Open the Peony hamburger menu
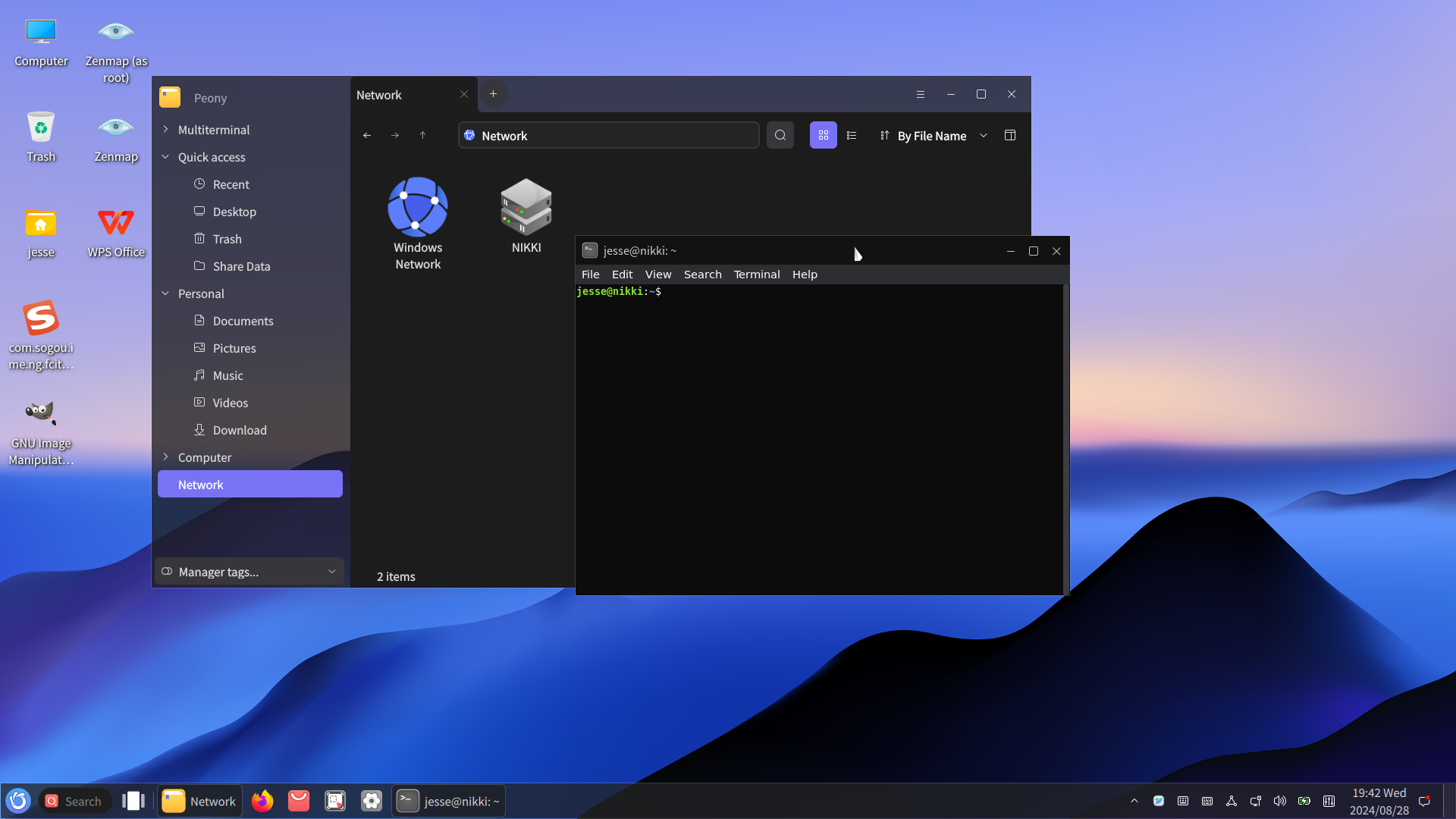The width and height of the screenshot is (1456, 819). tap(921, 95)
